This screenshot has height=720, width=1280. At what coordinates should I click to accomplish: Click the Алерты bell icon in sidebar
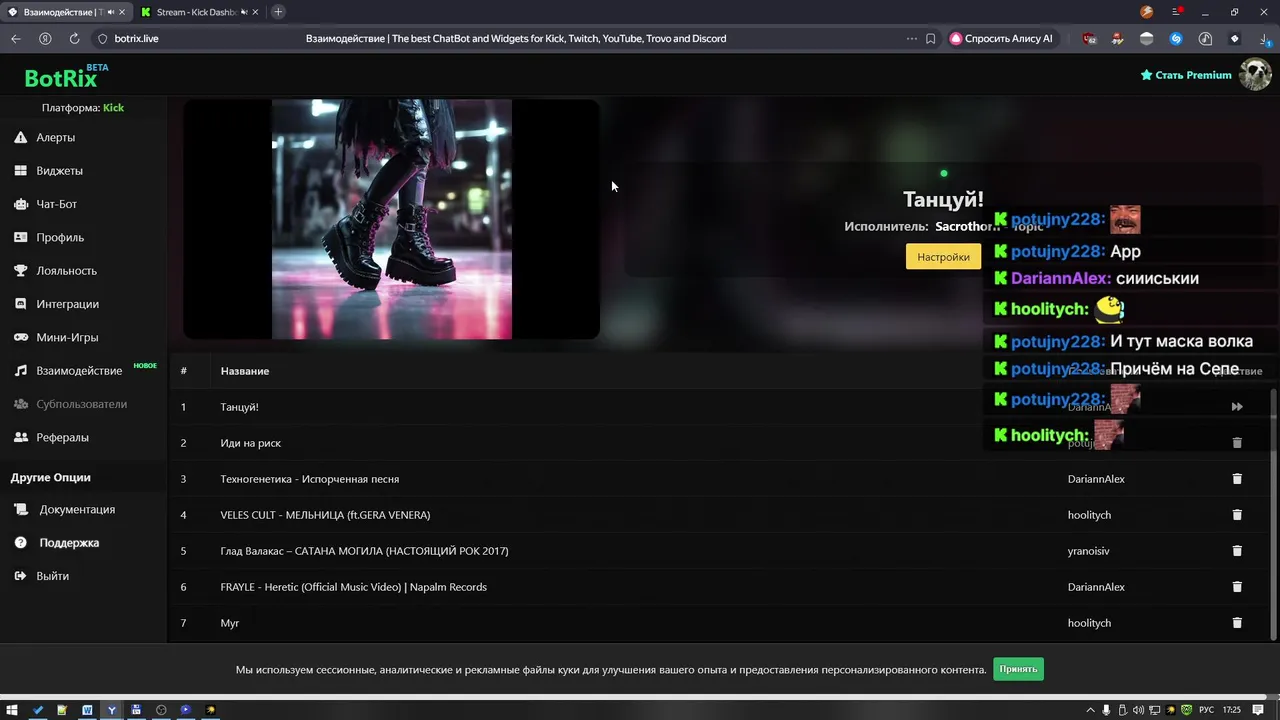pos(20,137)
